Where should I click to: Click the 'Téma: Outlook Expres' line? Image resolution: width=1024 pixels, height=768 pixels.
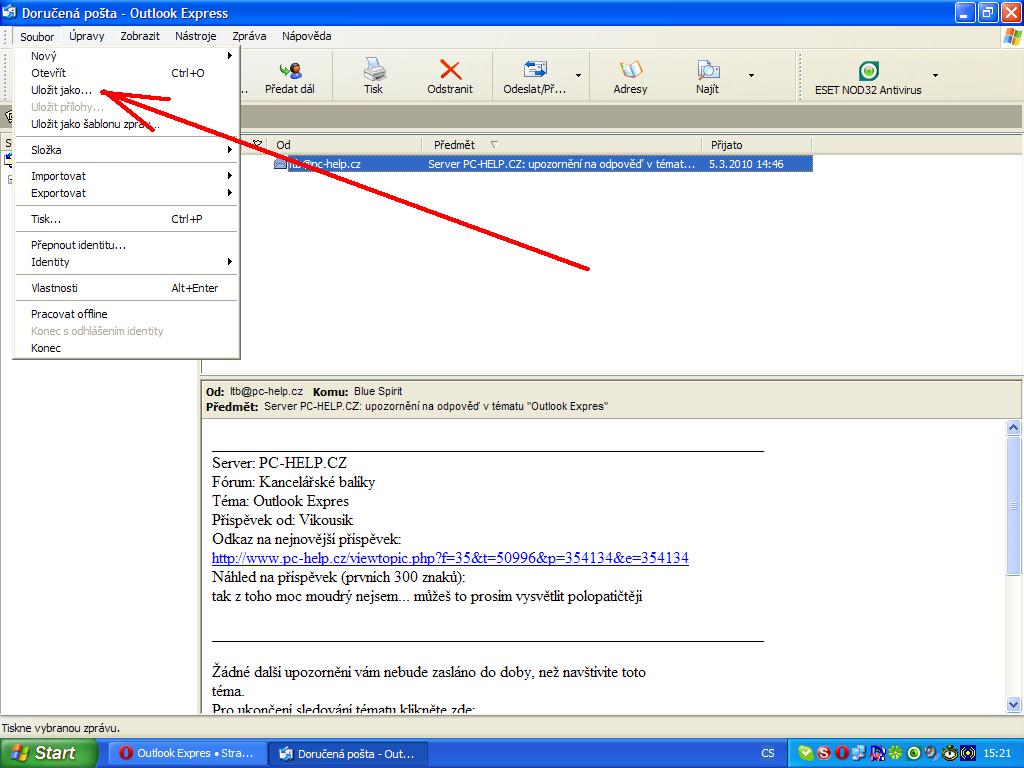(280, 502)
